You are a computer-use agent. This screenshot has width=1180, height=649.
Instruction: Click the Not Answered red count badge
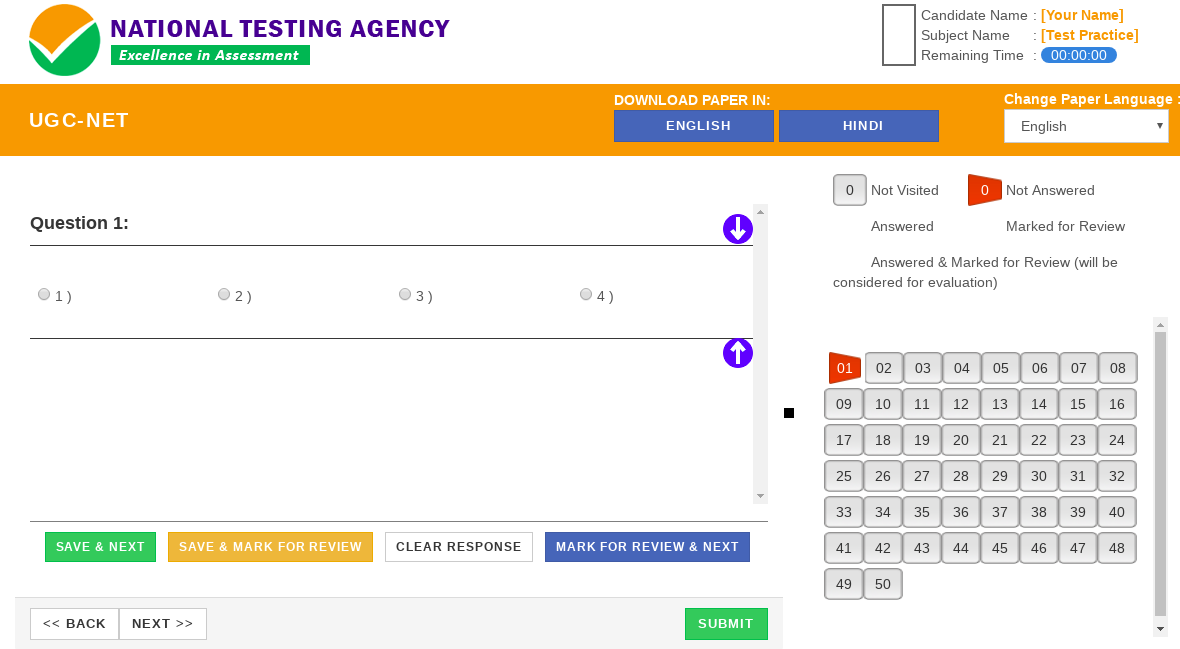click(x=984, y=190)
